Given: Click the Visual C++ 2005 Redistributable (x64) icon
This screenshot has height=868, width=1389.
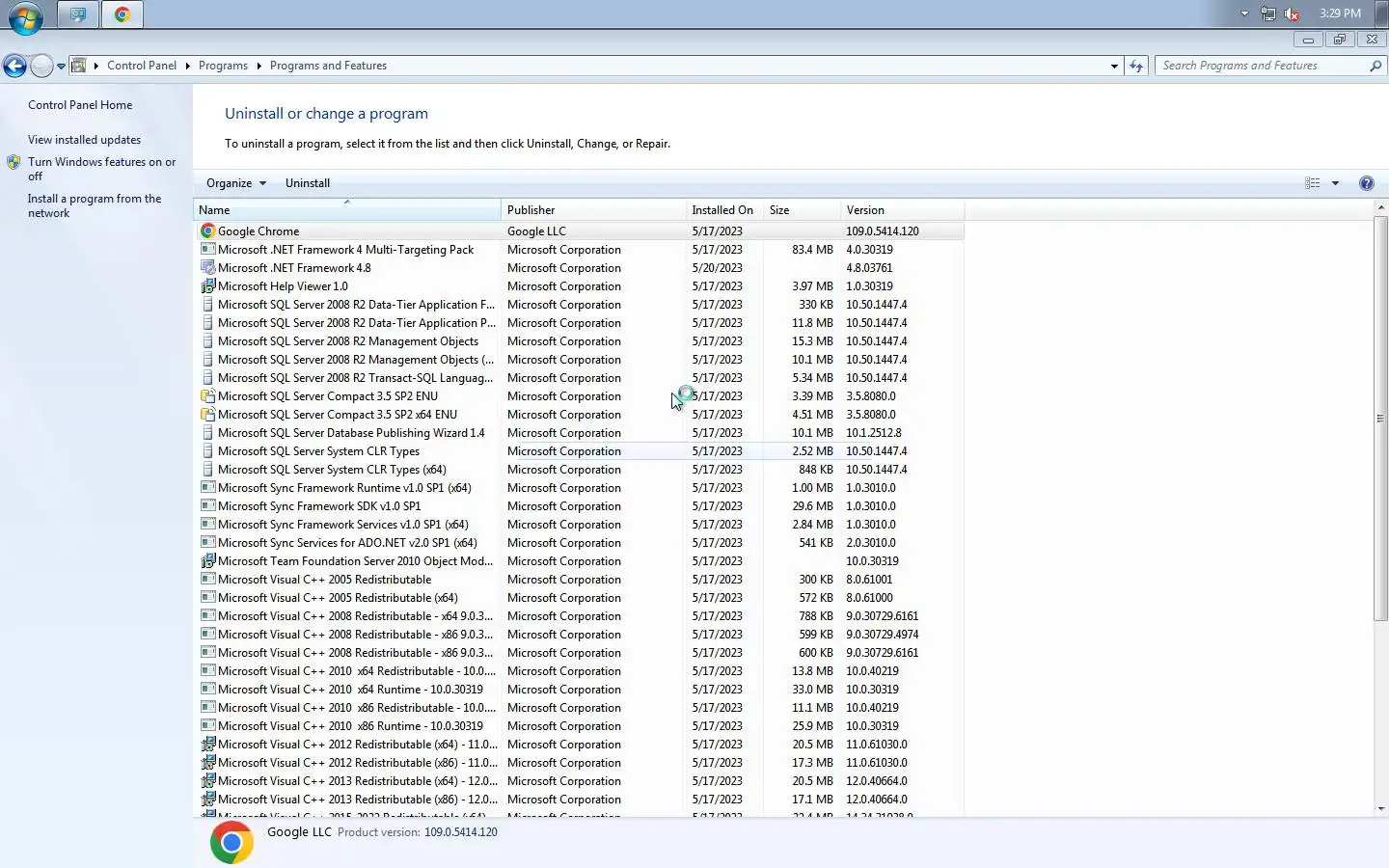Looking at the screenshot, I should pyautogui.click(x=207, y=598).
